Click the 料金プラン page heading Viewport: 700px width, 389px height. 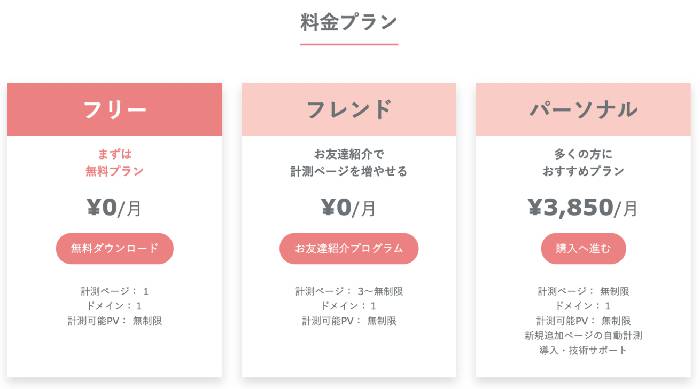click(x=349, y=22)
